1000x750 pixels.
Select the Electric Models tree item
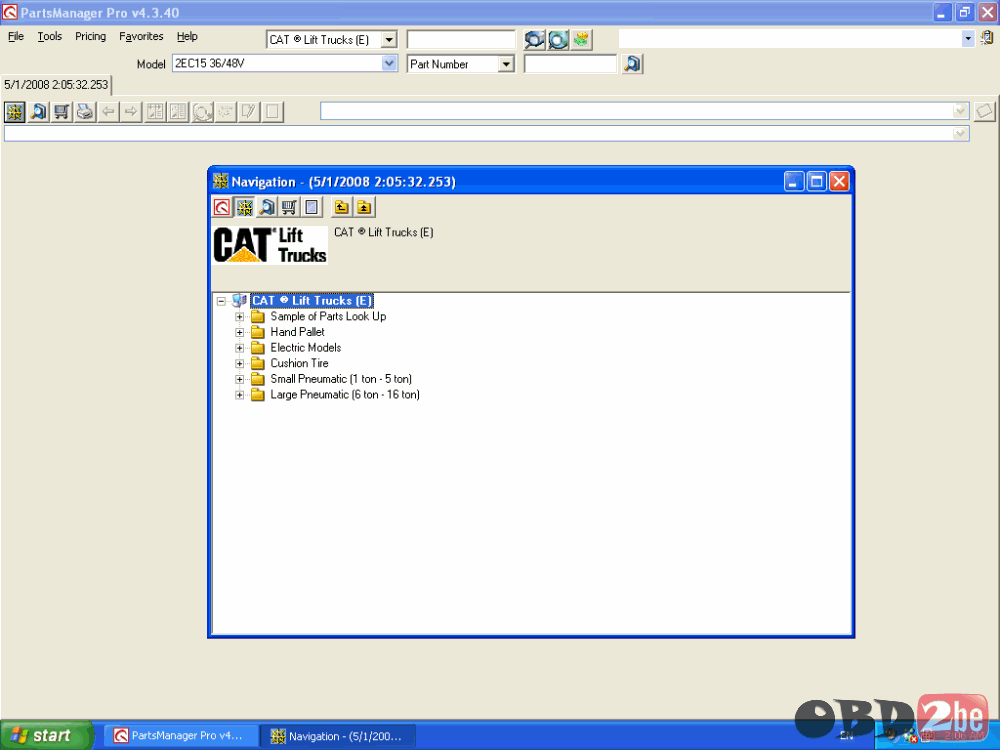coord(305,348)
